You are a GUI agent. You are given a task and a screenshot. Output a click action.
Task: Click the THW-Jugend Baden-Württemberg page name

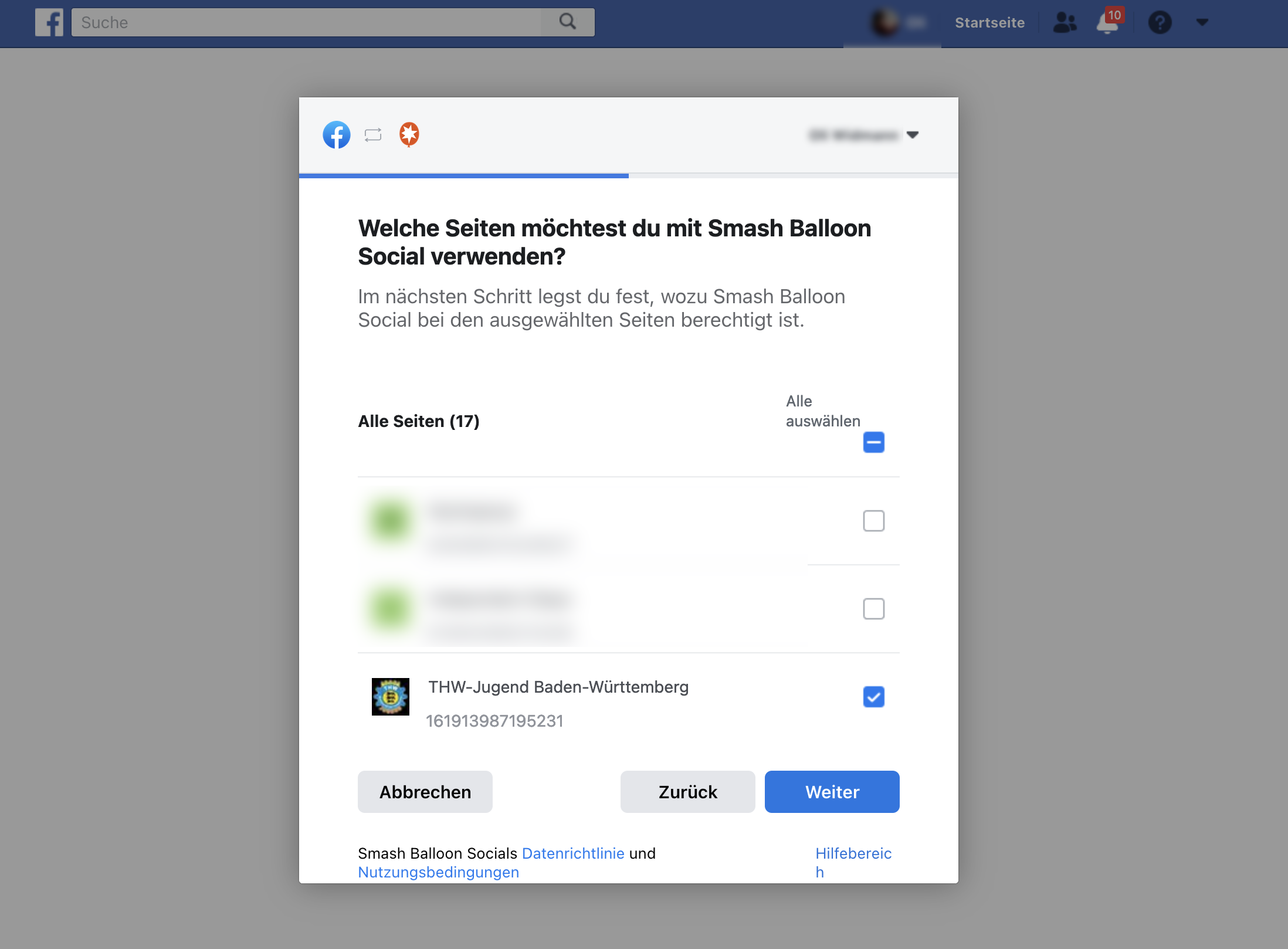coord(558,687)
